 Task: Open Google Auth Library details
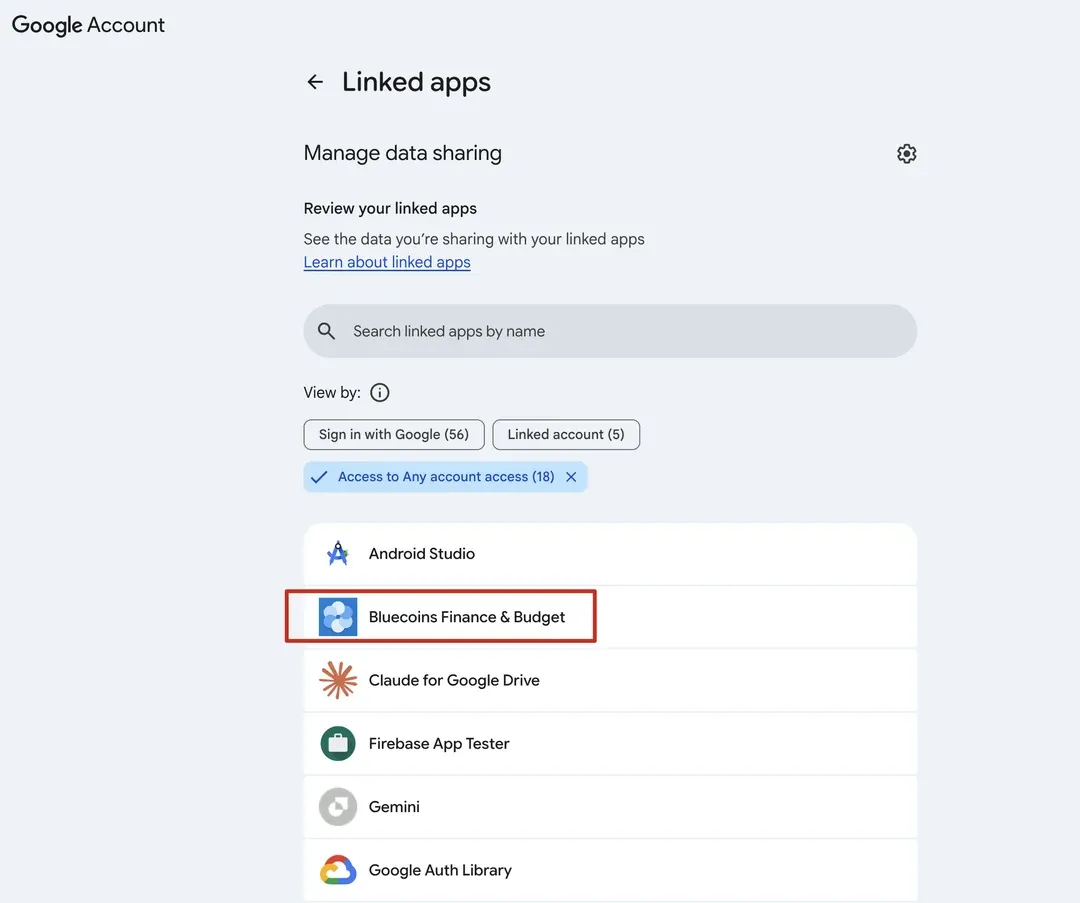coord(610,870)
